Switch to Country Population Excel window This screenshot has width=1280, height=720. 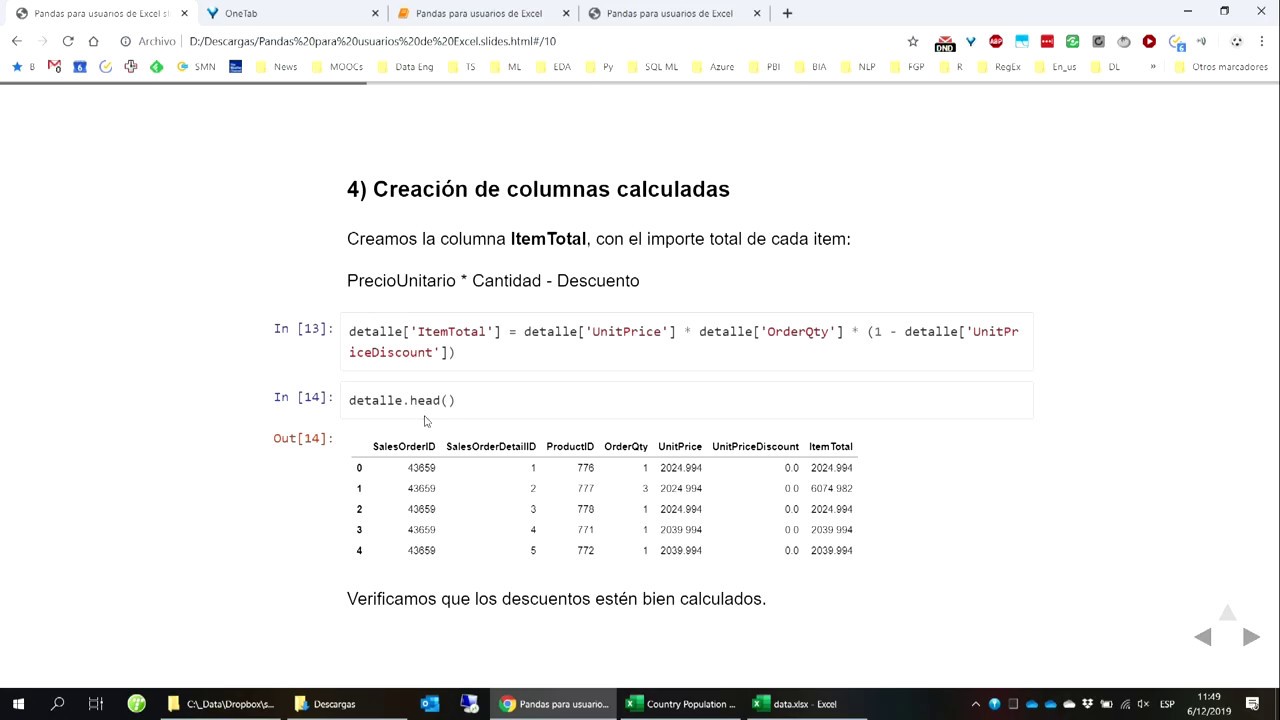click(680, 704)
